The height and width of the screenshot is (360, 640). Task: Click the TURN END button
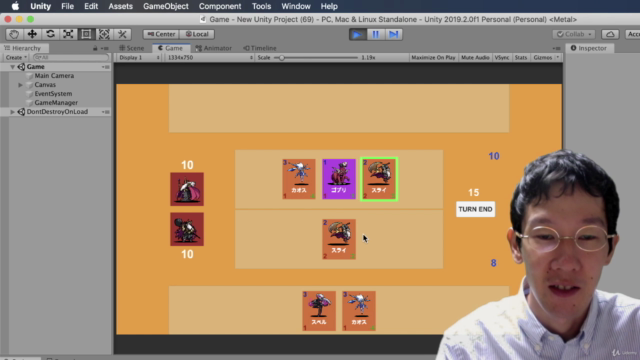(x=476, y=209)
